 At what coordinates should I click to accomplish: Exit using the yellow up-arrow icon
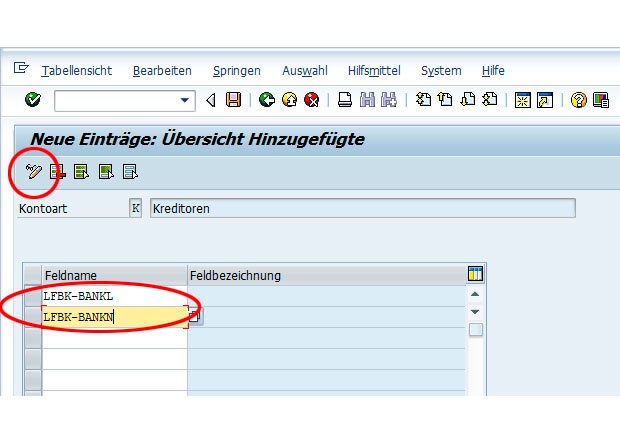click(289, 100)
